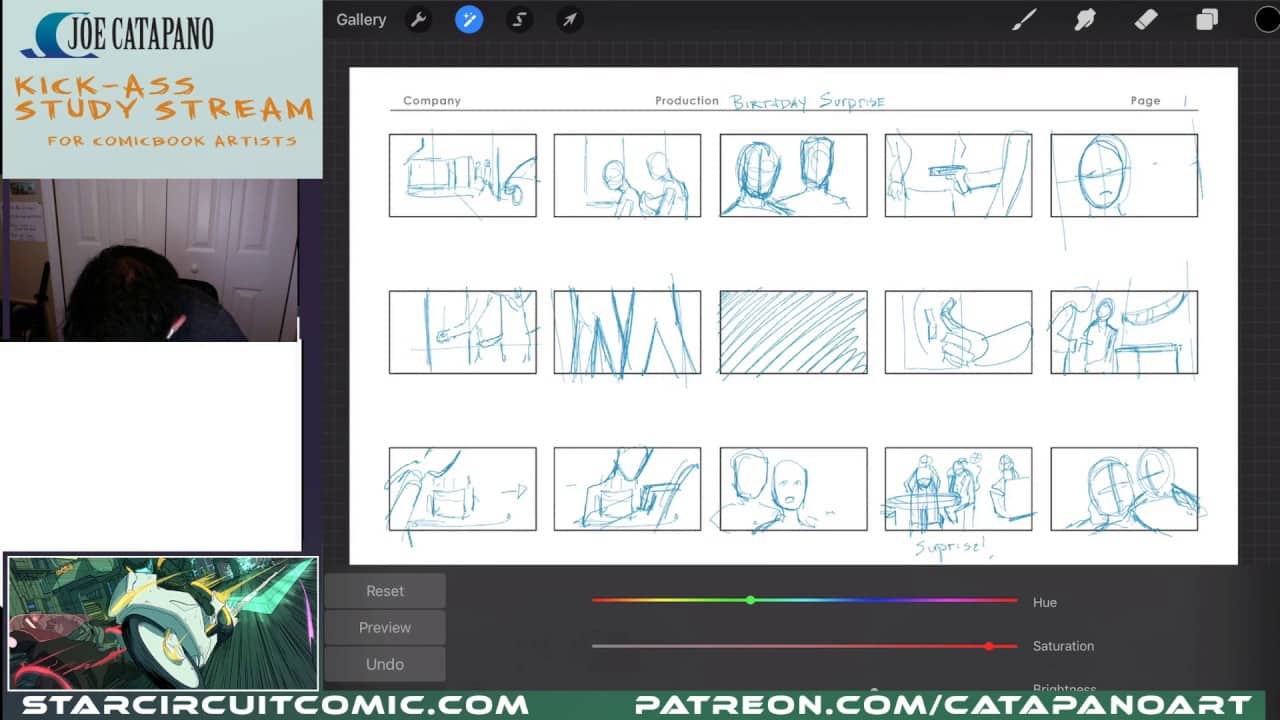Go back to the Gallery
The height and width of the screenshot is (720, 1280).
pyautogui.click(x=361, y=20)
